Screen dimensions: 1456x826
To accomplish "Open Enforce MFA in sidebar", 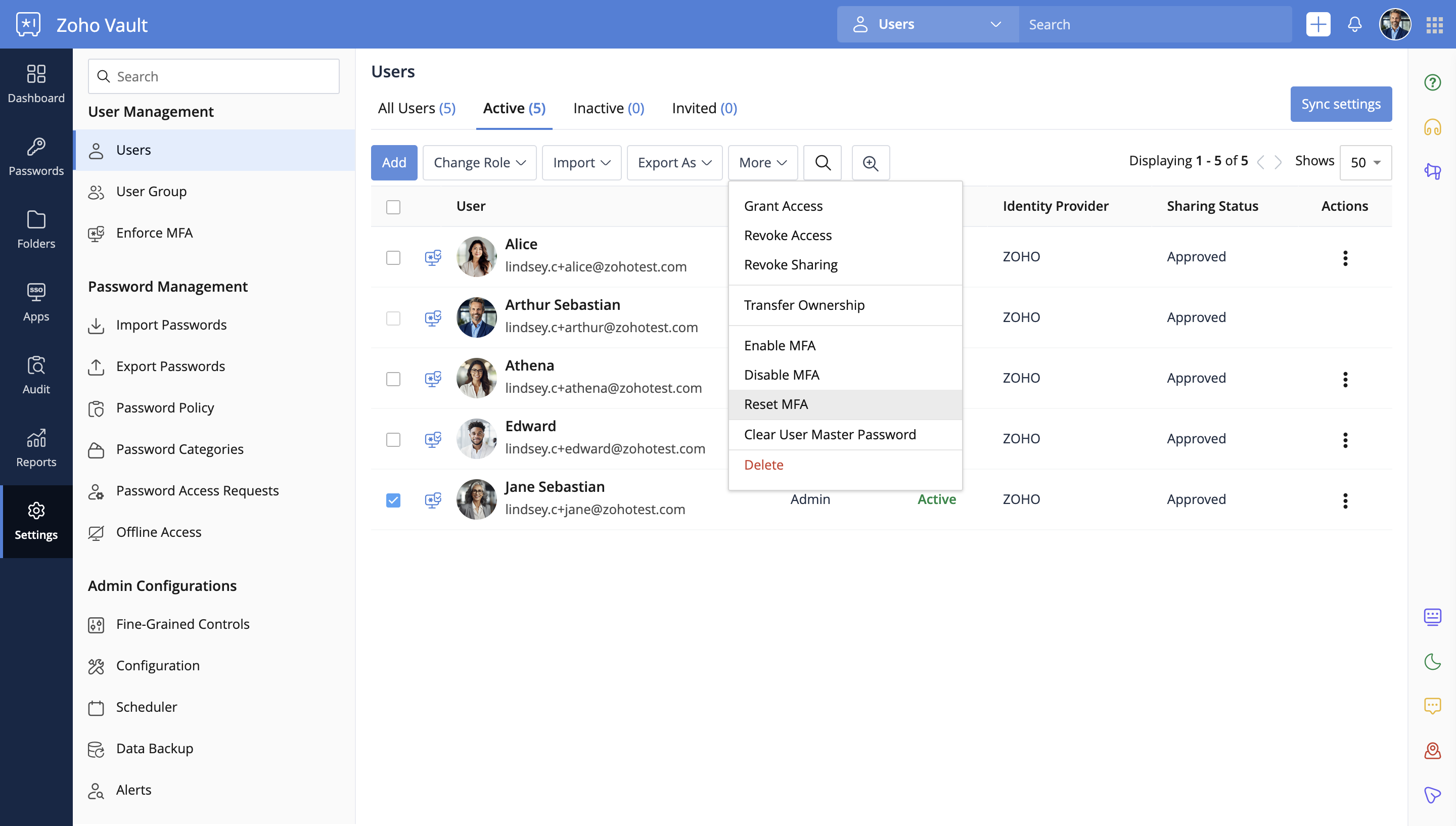I will click(214, 233).
